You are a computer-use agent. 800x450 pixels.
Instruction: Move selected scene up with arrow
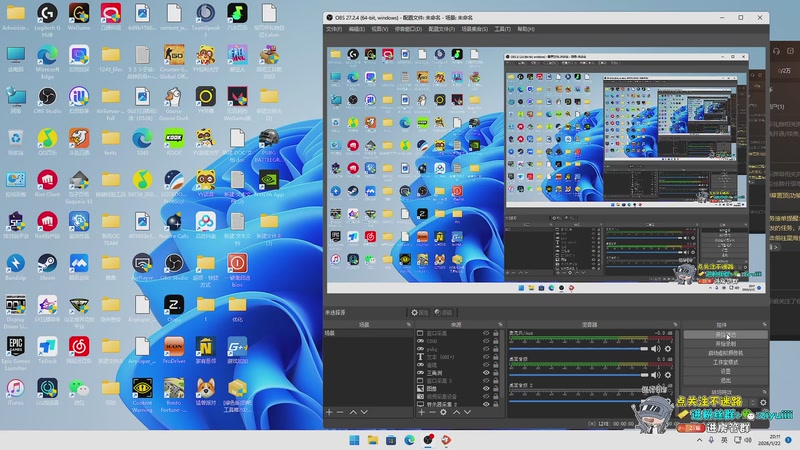pos(355,412)
